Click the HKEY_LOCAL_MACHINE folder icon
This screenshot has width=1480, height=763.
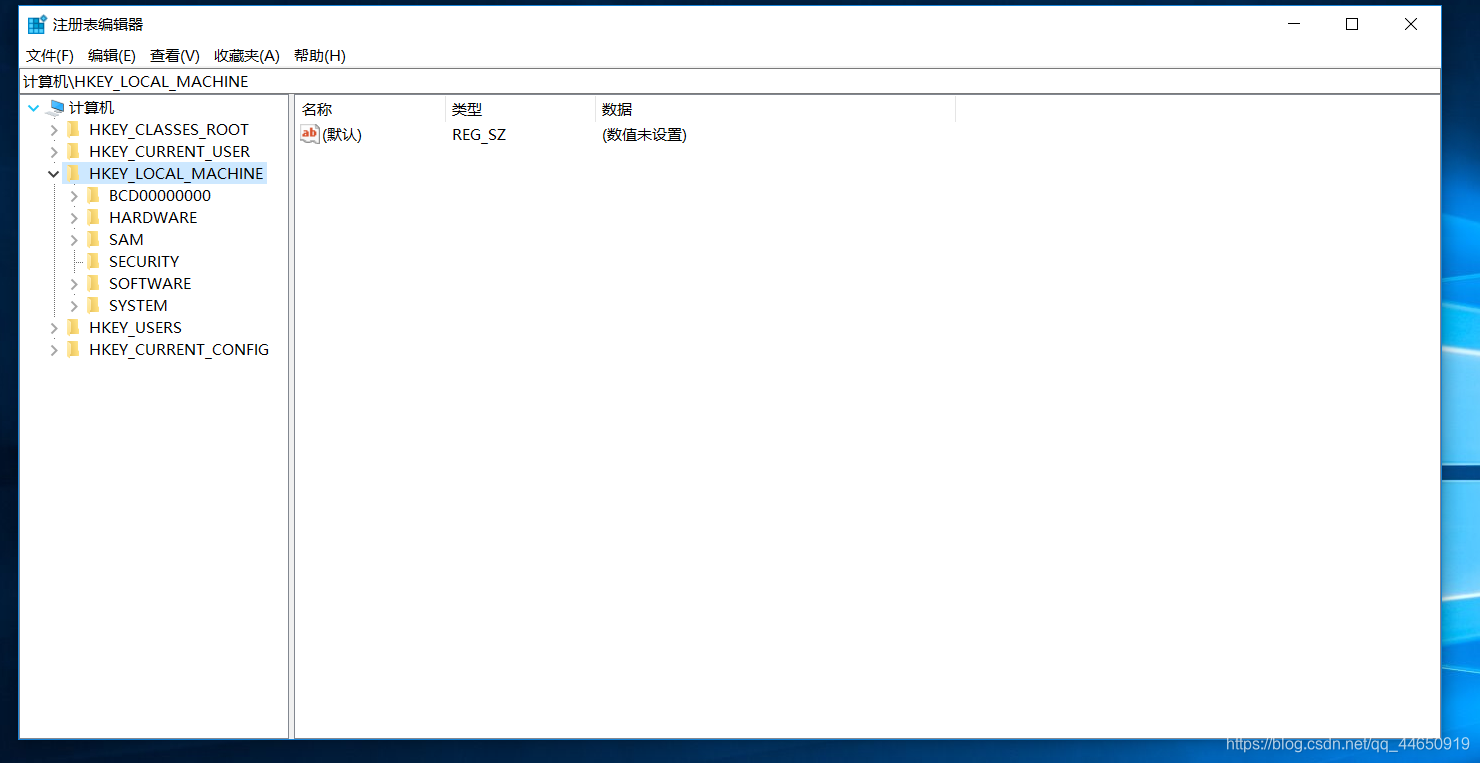pyautogui.click(x=73, y=174)
